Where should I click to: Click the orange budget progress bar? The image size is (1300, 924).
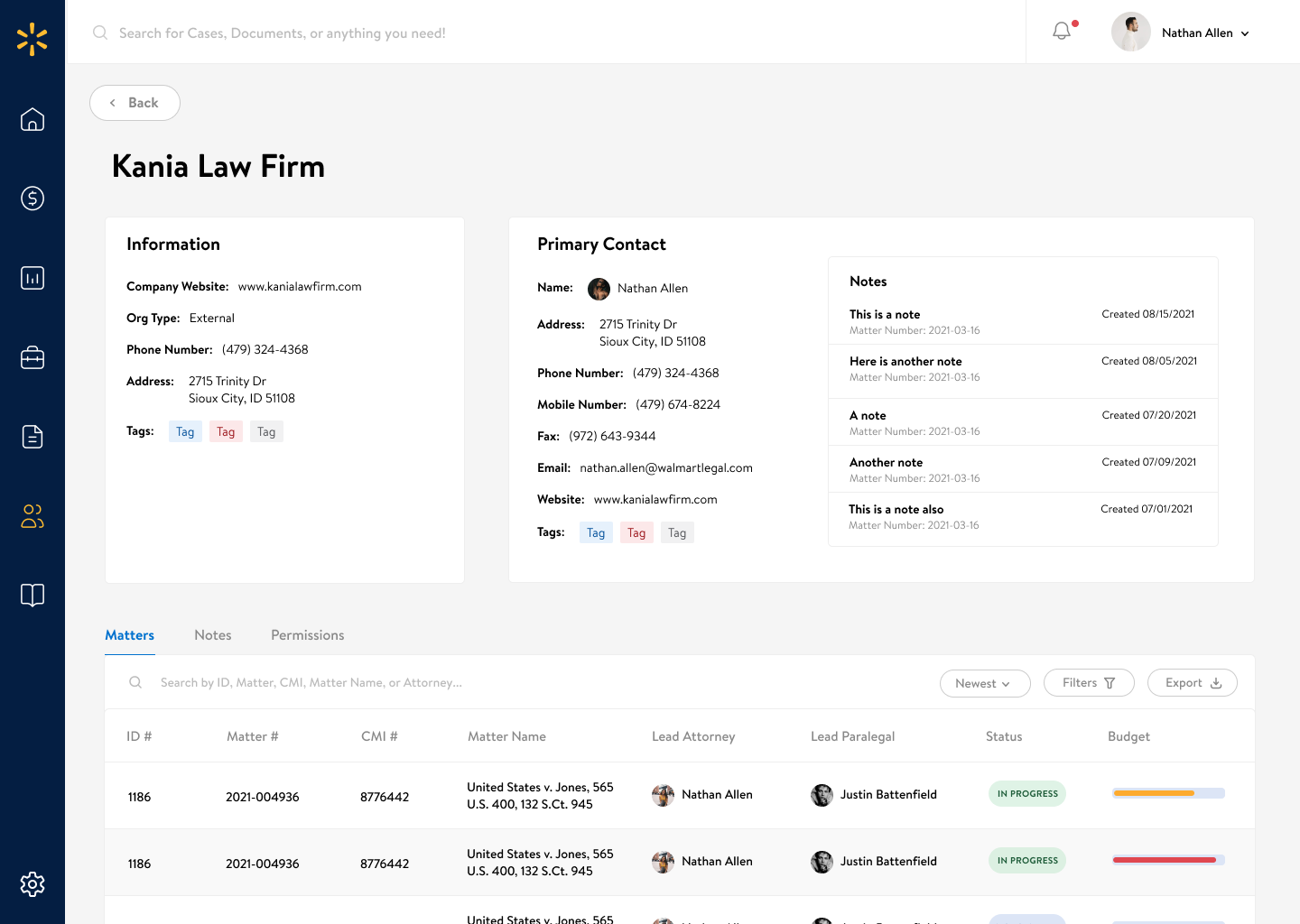point(1168,793)
